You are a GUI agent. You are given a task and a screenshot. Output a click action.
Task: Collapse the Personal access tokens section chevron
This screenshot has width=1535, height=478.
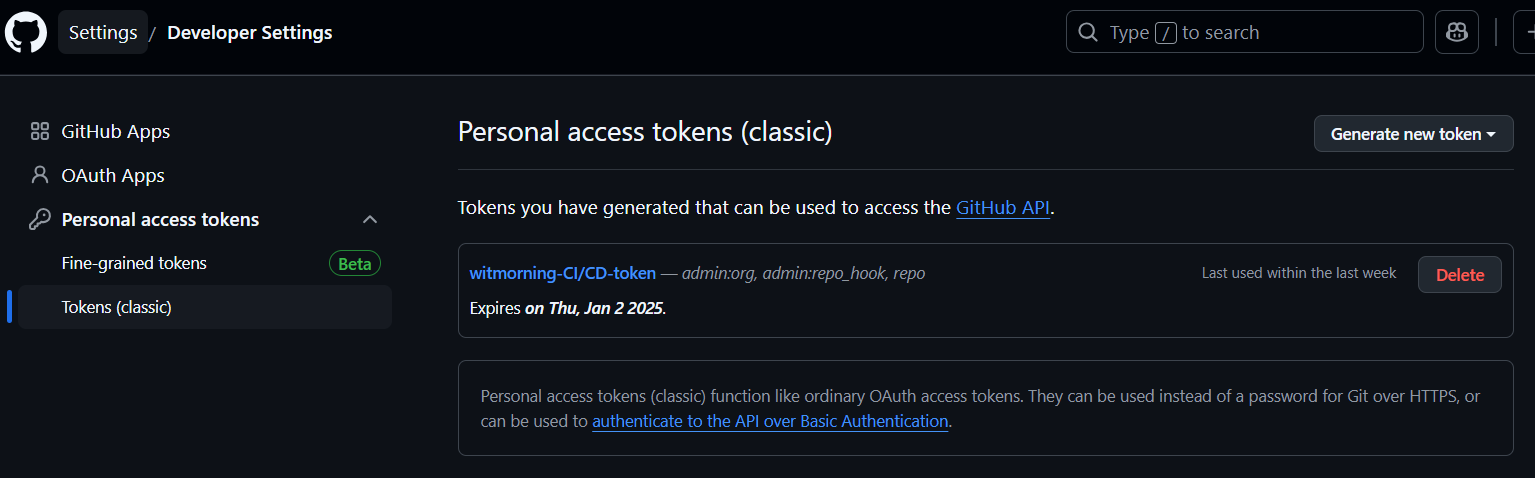[370, 219]
